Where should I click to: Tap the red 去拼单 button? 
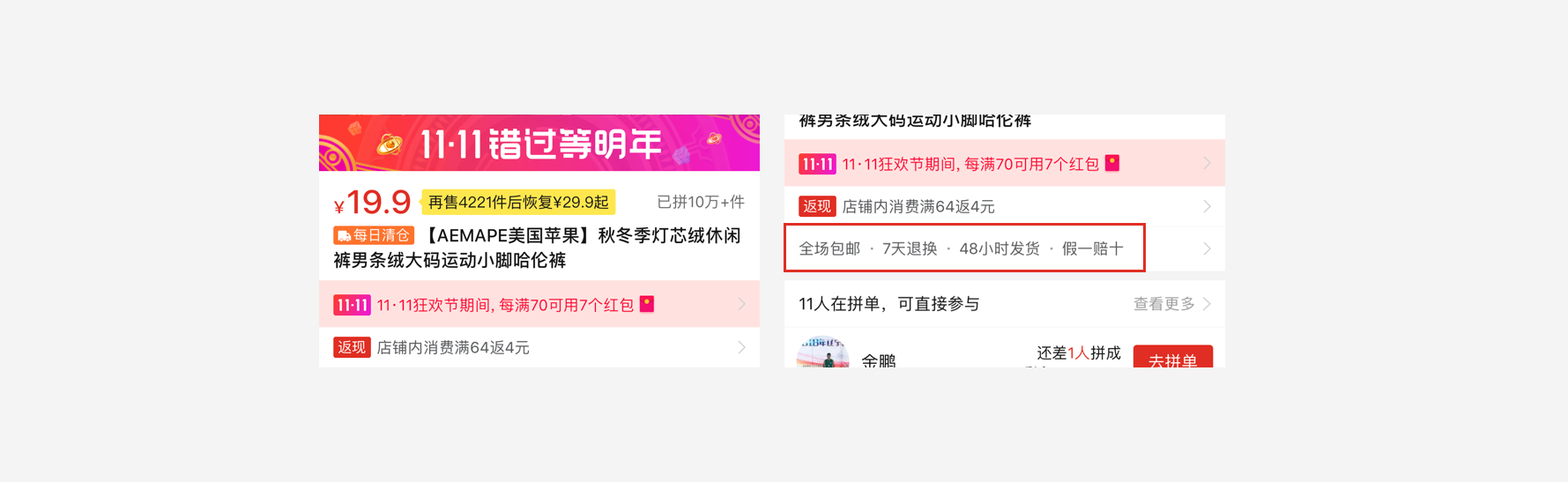(1172, 357)
